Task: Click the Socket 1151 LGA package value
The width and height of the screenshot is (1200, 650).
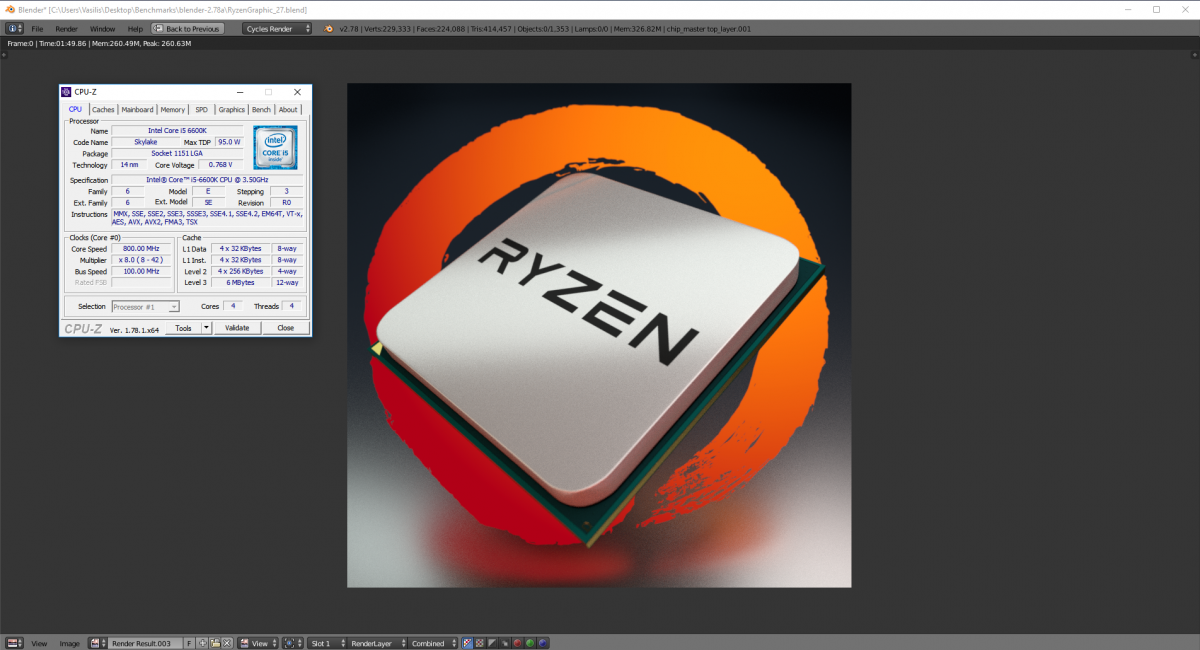Action: click(177, 153)
